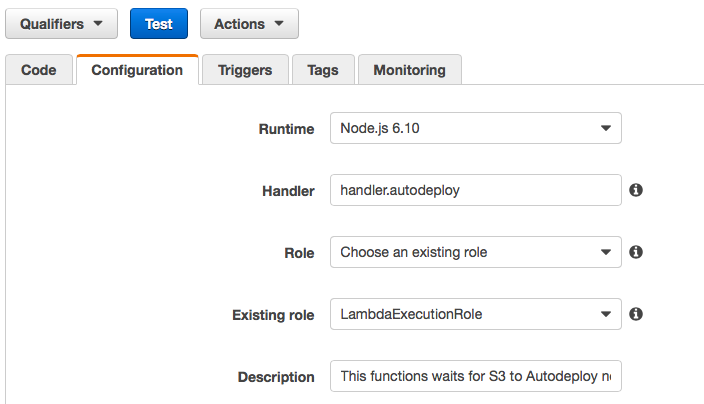Viewport: 704px width, 404px height.
Task: Open the Triggers tab
Action: pos(246,70)
